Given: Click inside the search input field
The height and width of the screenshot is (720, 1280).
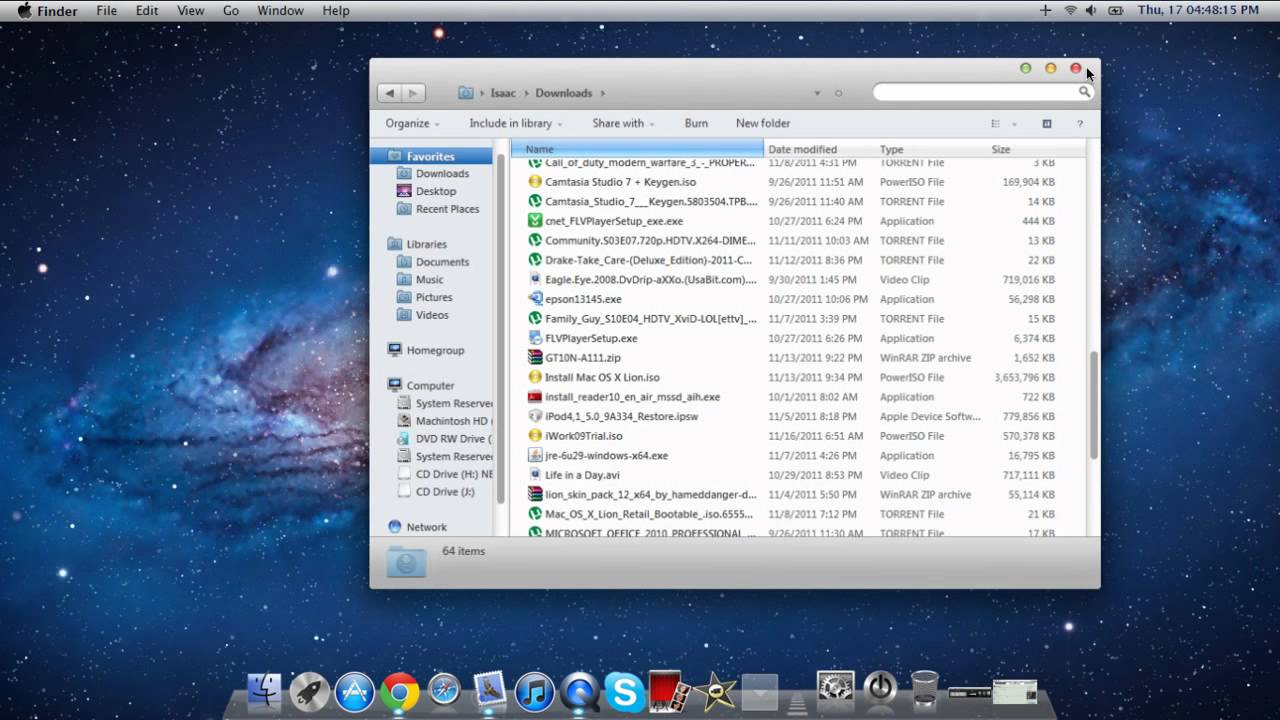Looking at the screenshot, I should [x=975, y=92].
